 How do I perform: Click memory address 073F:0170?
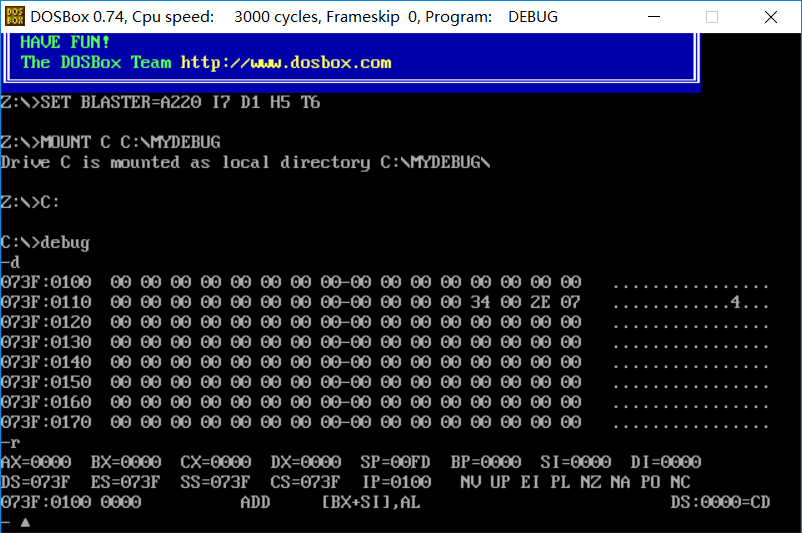click(x=46, y=422)
